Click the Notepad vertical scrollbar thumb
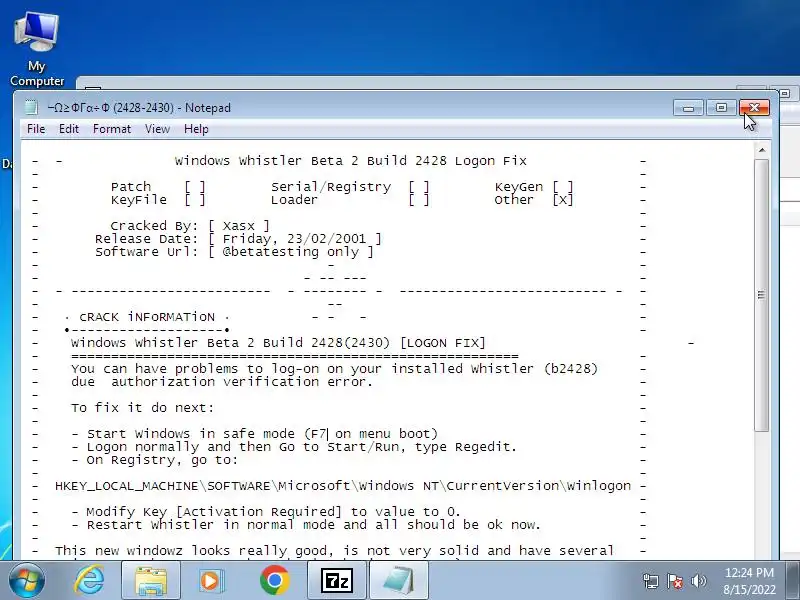 [x=762, y=295]
